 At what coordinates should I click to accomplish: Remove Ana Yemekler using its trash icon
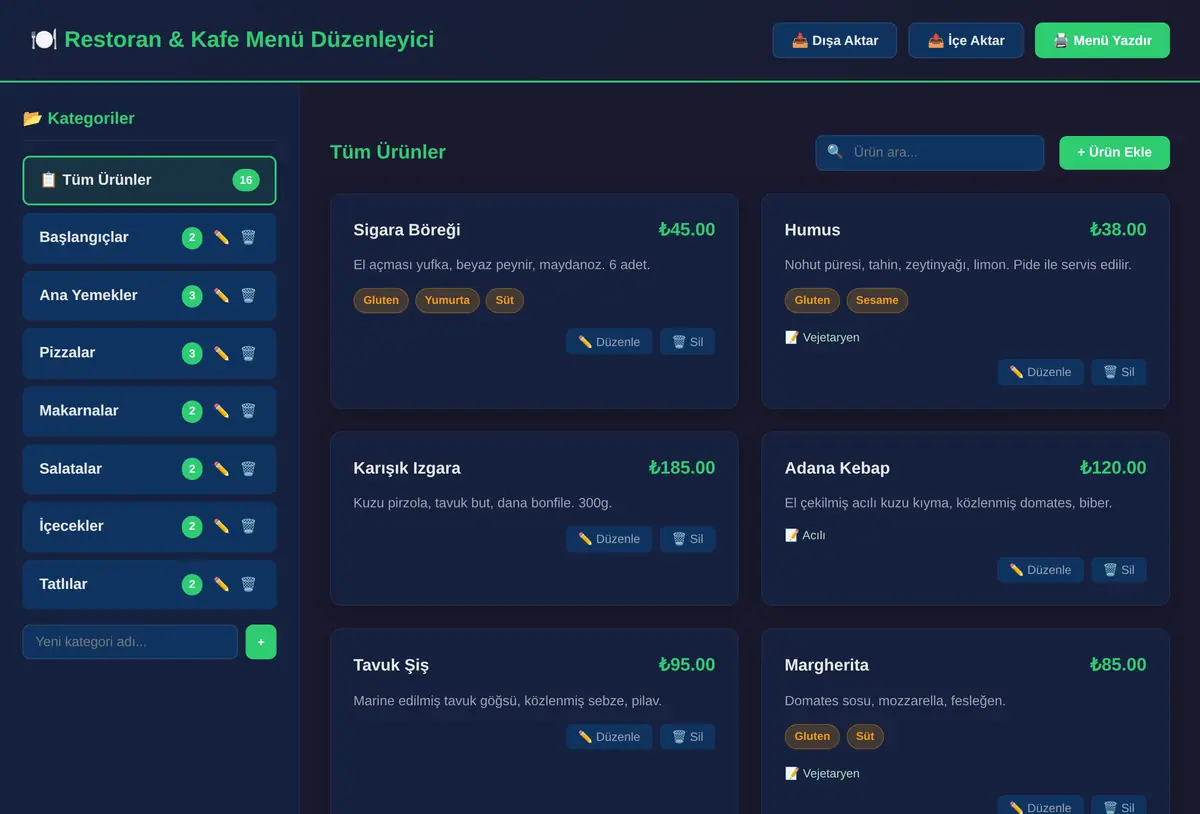tap(248, 296)
